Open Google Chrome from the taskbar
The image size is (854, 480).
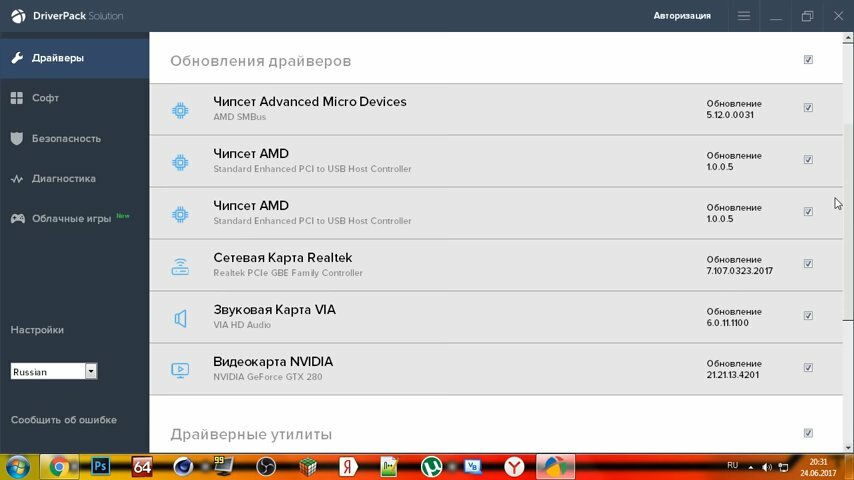tap(59, 467)
